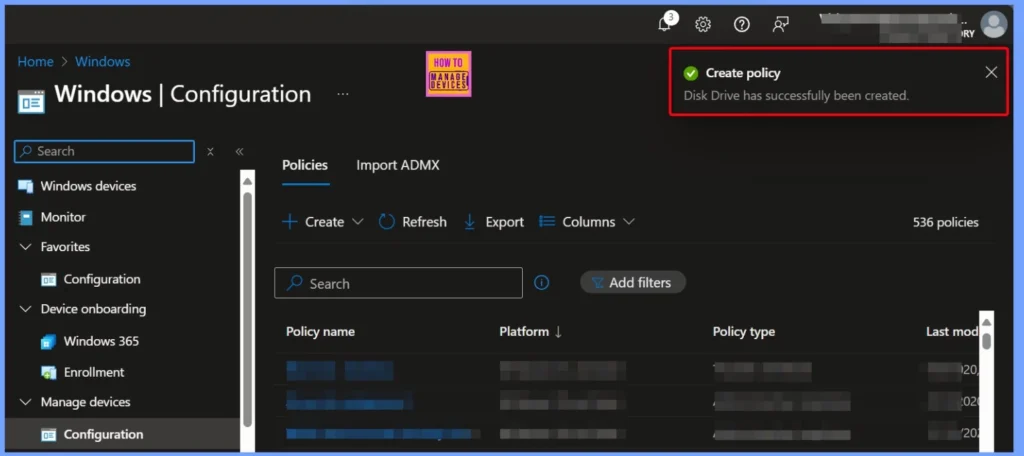
Task: Dismiss the Create policy notification
Action: click(991, 73)
